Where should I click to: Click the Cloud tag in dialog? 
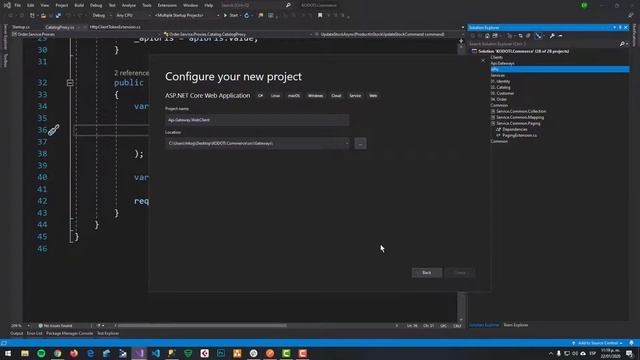(336, 96)
